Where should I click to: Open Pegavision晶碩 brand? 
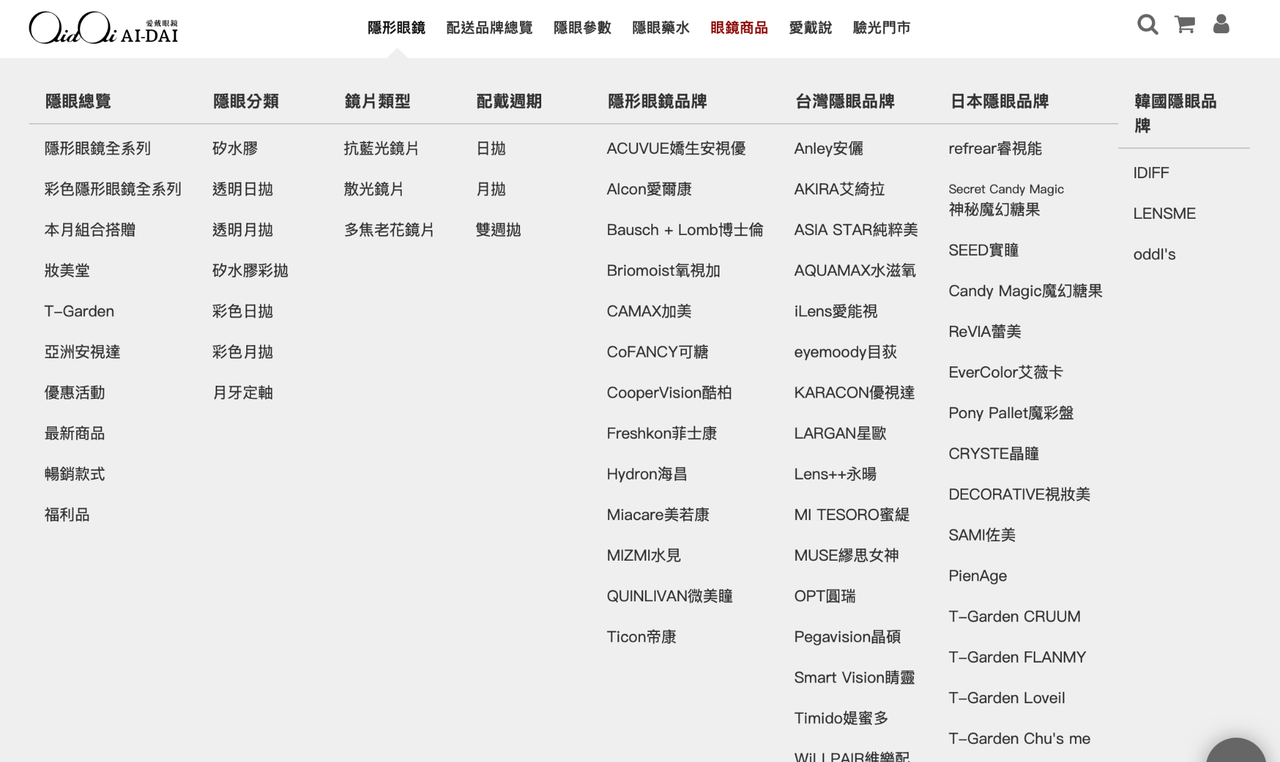(847, 637)
